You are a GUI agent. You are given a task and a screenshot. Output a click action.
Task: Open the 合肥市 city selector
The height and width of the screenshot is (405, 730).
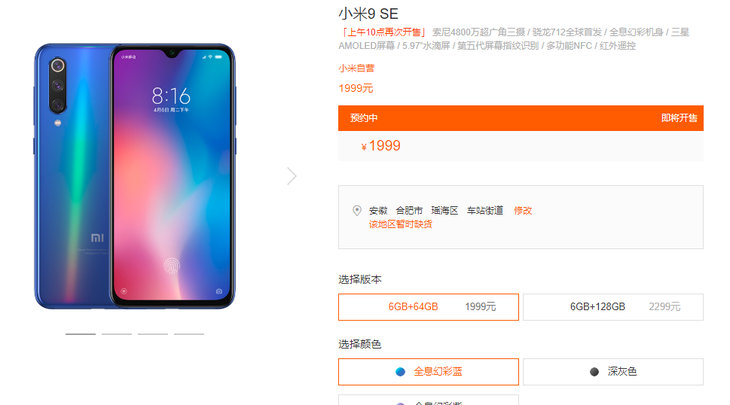(409, 210)
